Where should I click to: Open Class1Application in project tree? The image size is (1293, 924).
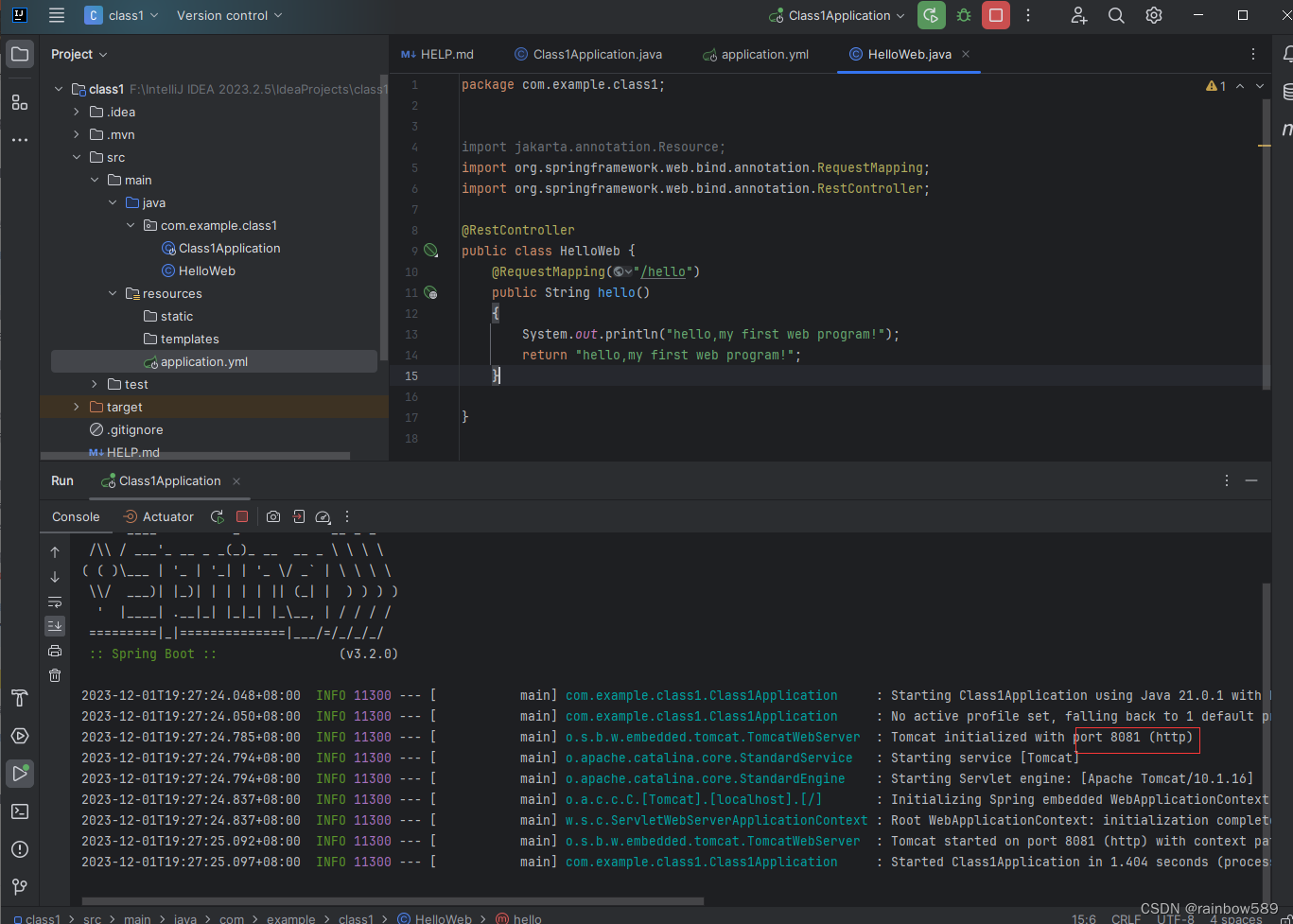coord(230,248)
